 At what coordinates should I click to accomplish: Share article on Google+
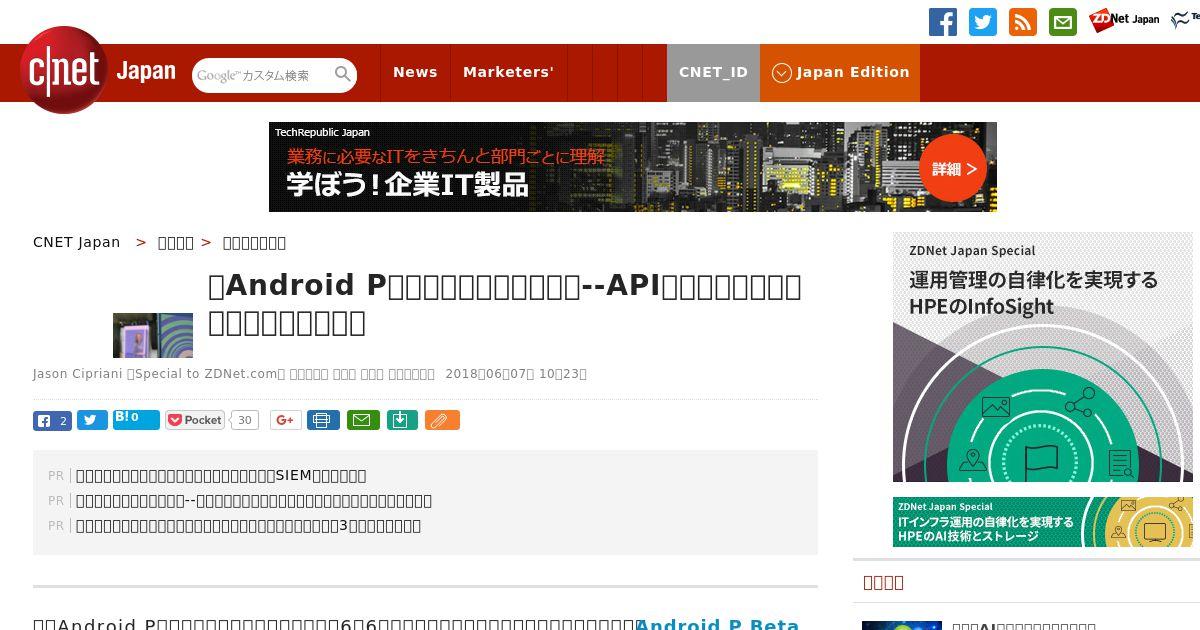(x=285, y=420)
